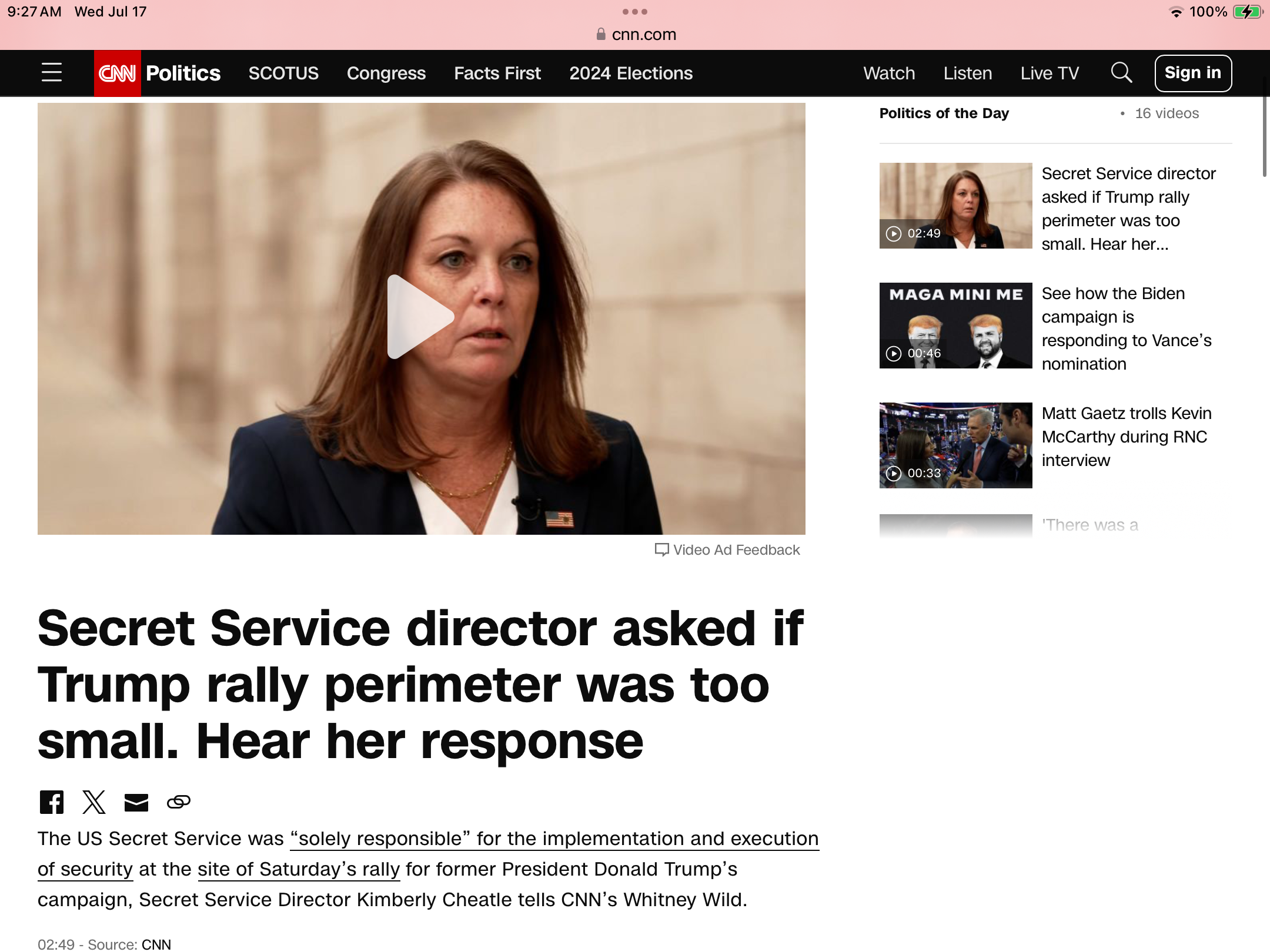This screenshot has width=1270, height=952.
Task: Click play icon on 02:49 thumbnail
Action: click(x=894, y=234)
